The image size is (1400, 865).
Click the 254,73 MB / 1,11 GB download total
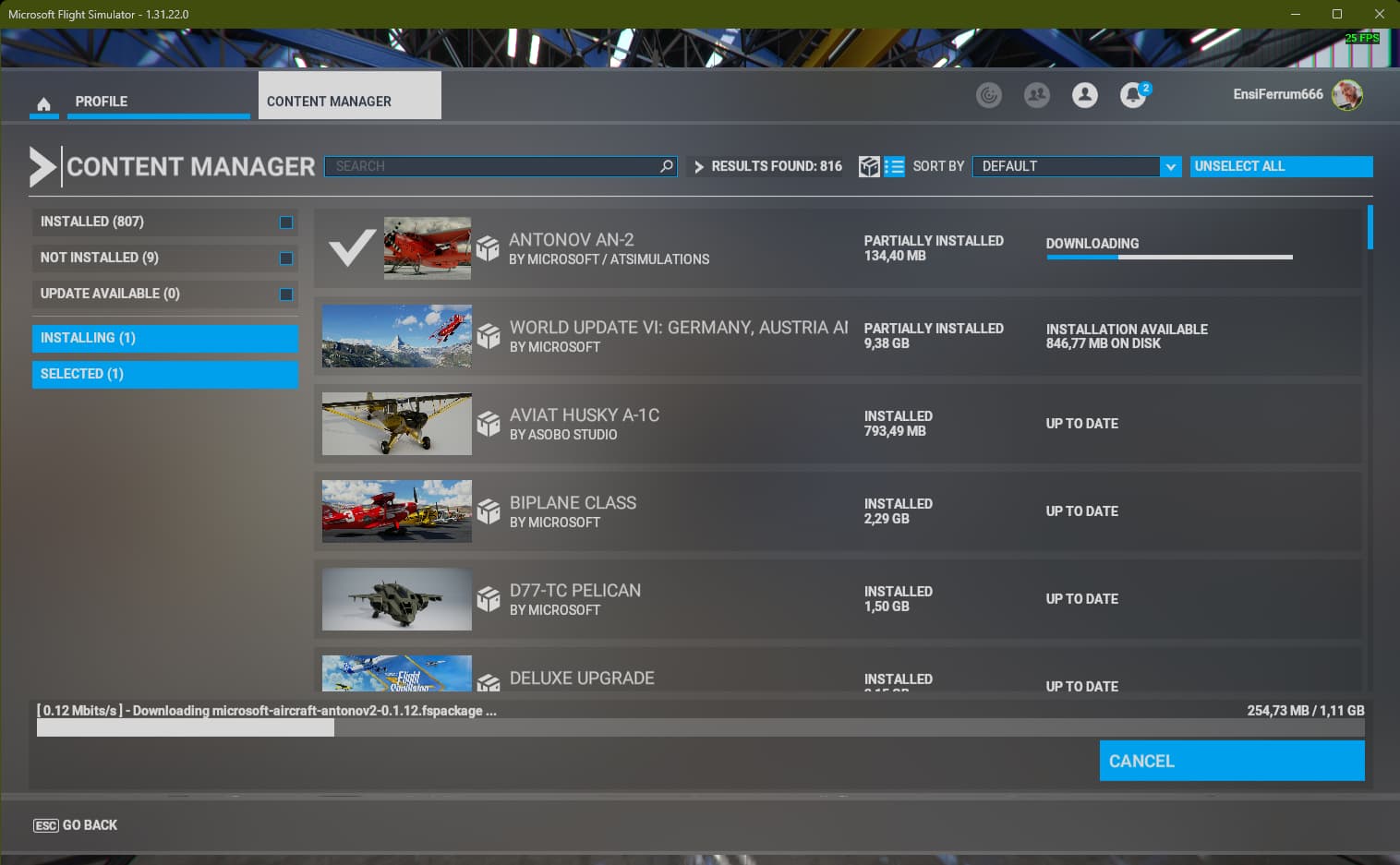tap(1306, 711)
